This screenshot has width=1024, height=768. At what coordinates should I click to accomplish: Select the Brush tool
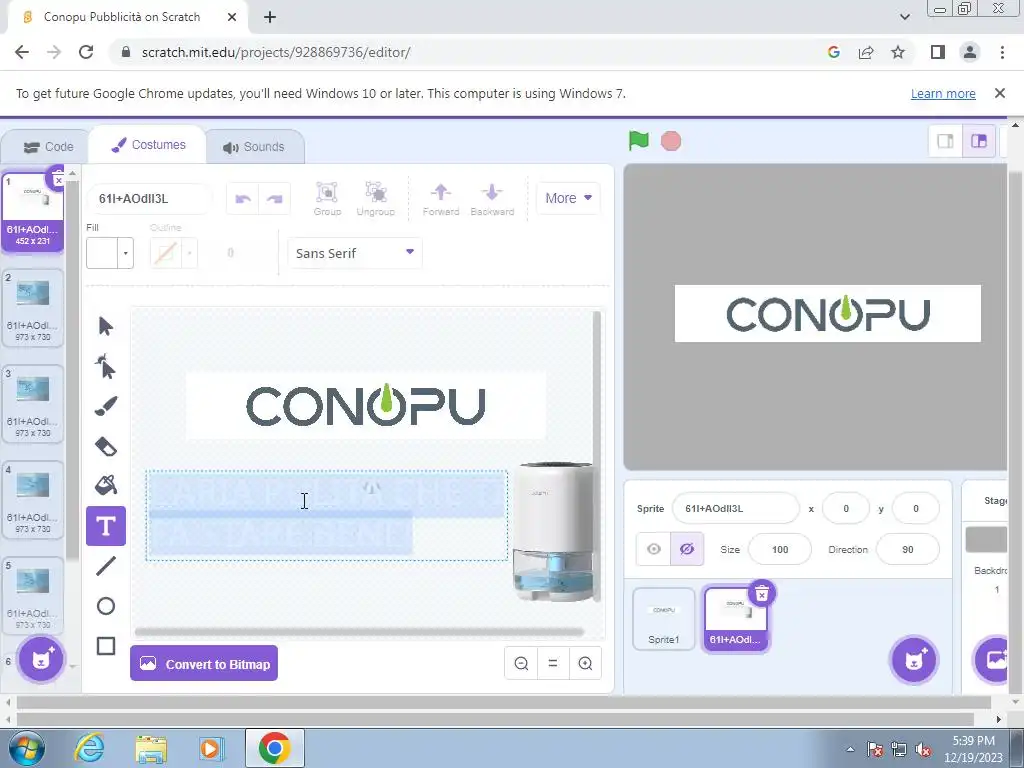[x=106, y=406]
